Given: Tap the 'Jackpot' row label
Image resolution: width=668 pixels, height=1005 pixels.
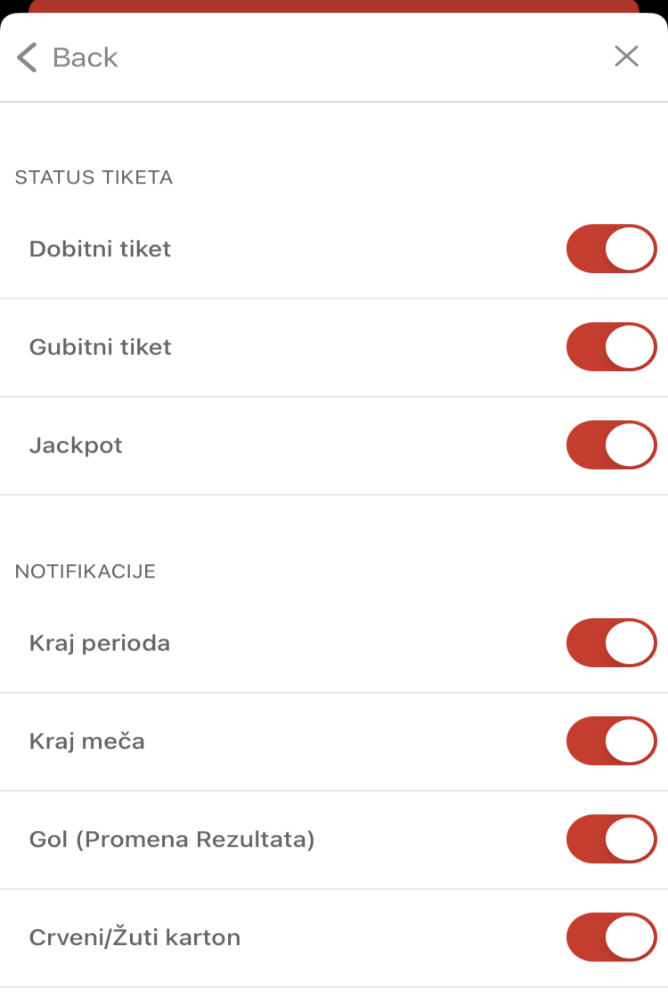Looking at the screenshot, I should click(76, 445).
